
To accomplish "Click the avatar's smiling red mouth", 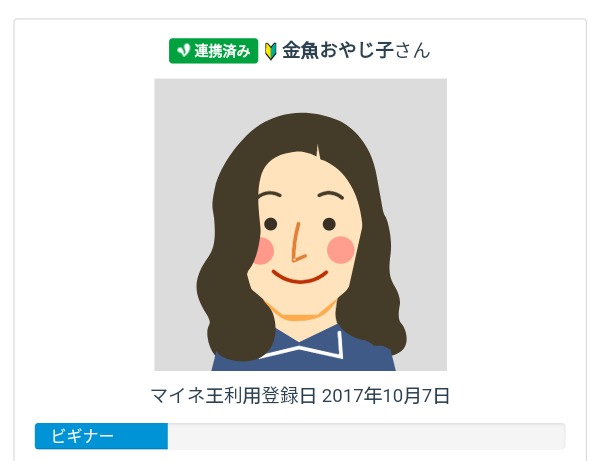I will [300, 277].
